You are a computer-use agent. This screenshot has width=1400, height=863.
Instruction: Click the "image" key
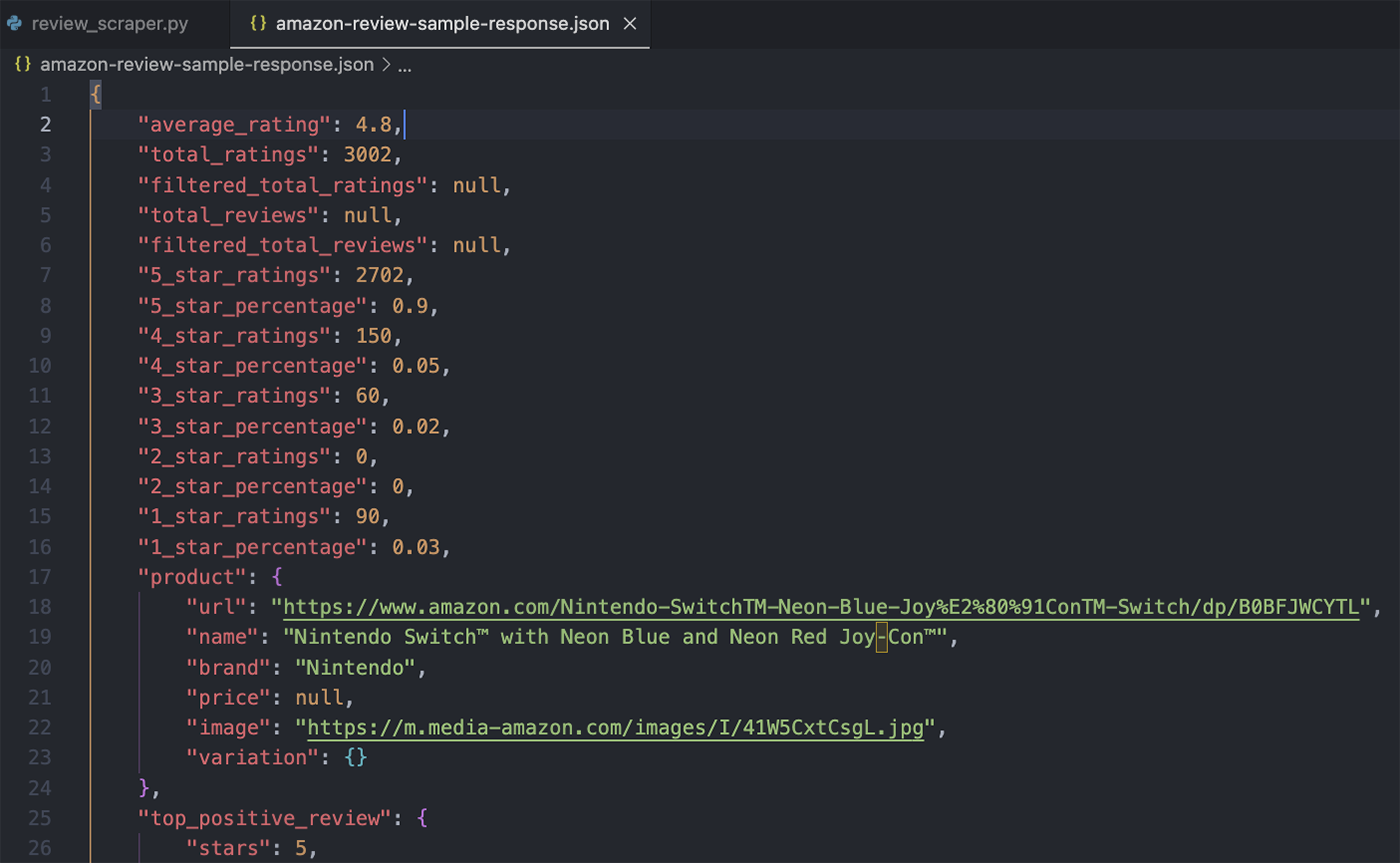pyautogui.click(x=228, y=728)
